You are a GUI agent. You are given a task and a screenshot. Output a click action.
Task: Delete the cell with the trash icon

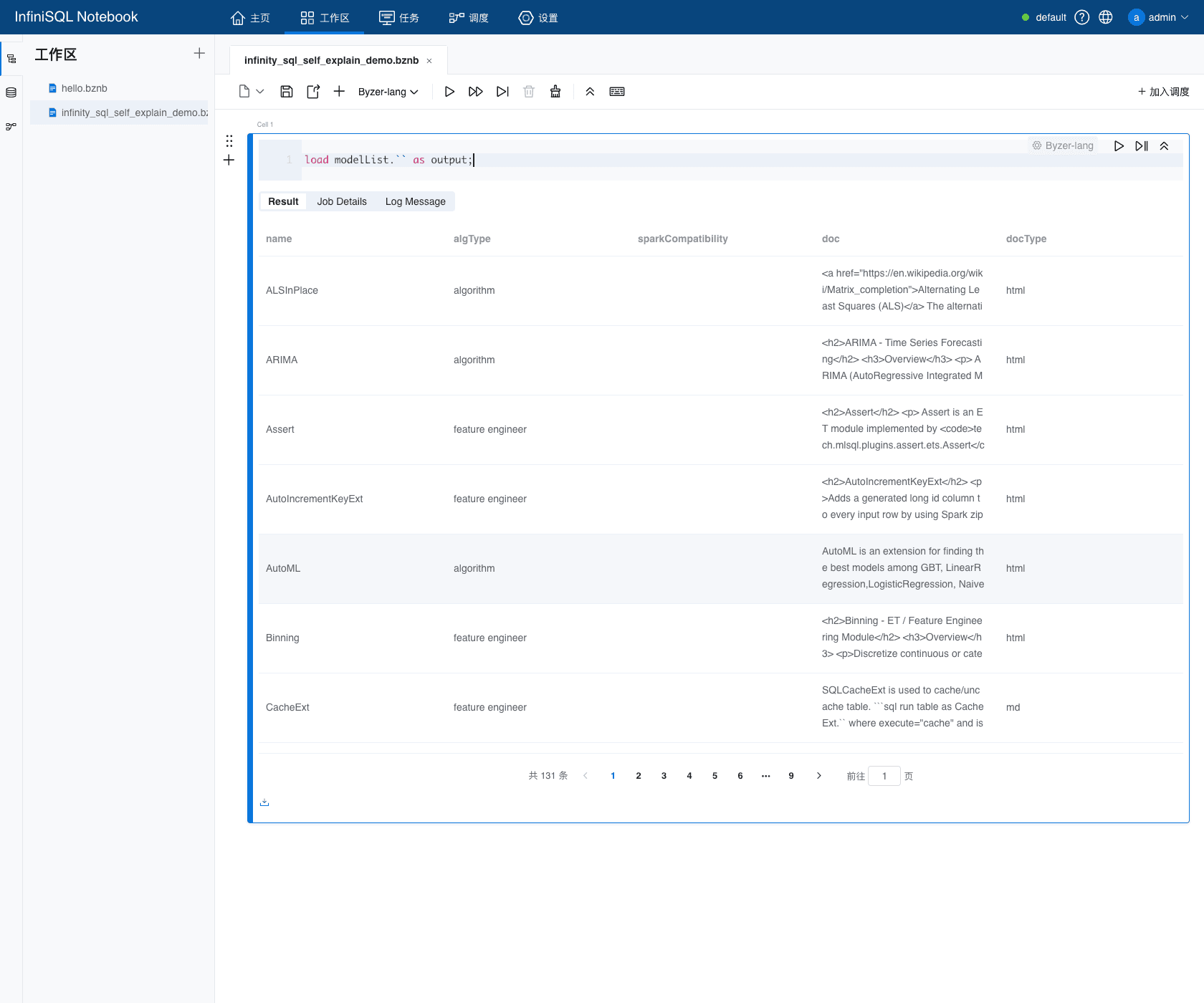coord(529,92)
